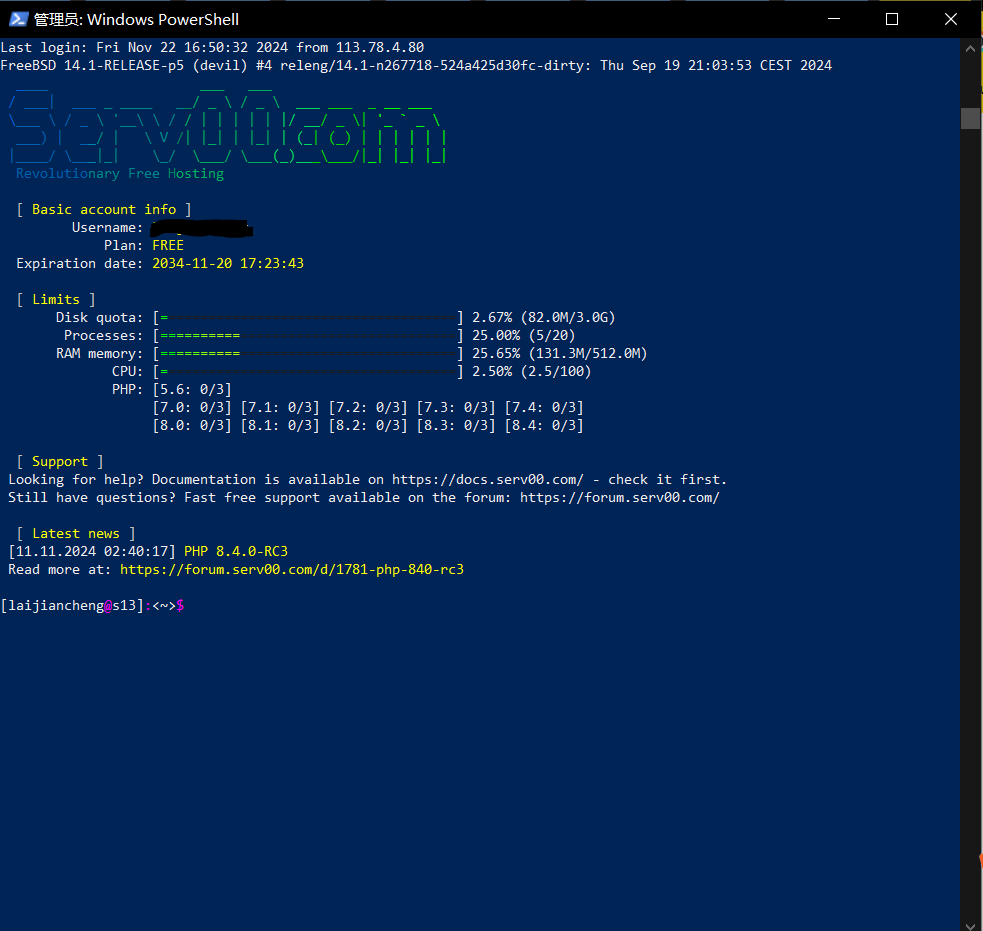The width and height of the screenshot is (983, 931).
Task: Click the '[8.3: 0/3]' PHP entry
Action: point(456,426)
